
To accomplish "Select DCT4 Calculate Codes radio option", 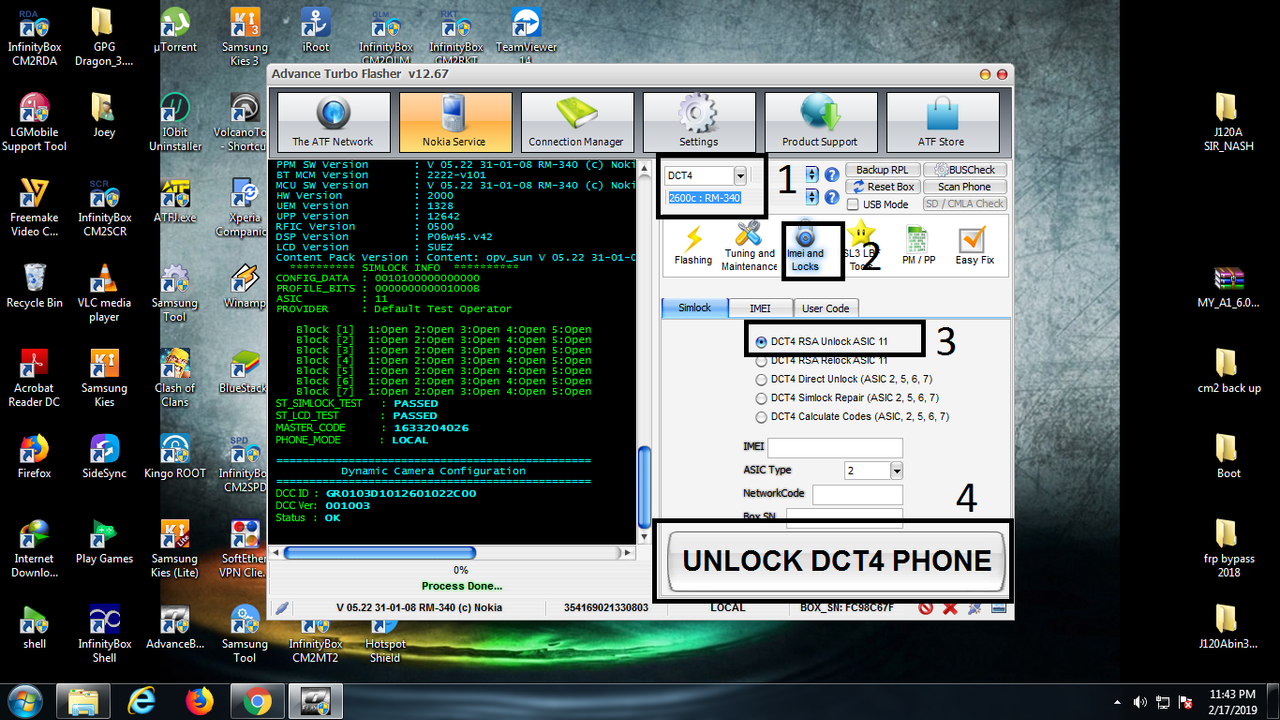I will click(x=852, y=416).
